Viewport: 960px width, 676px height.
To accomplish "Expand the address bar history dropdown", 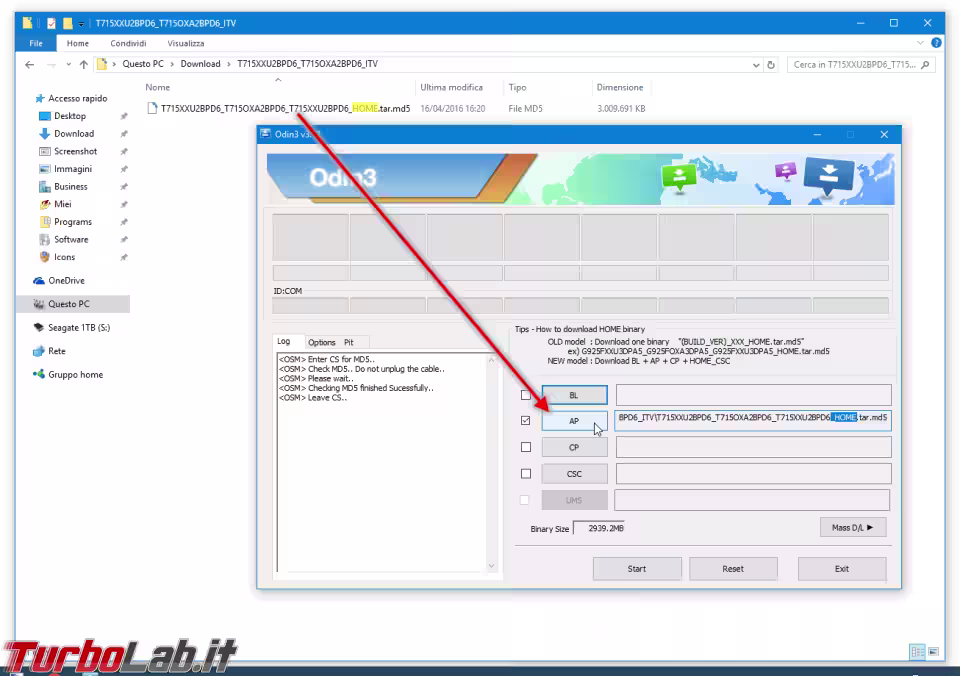I will tap(756, 65).
